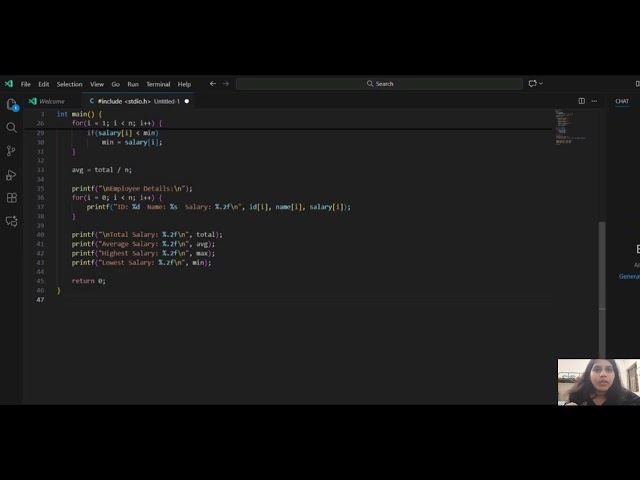Open the Source Control view
Viewport: 640px width, 480px height.
coord(11,151)
